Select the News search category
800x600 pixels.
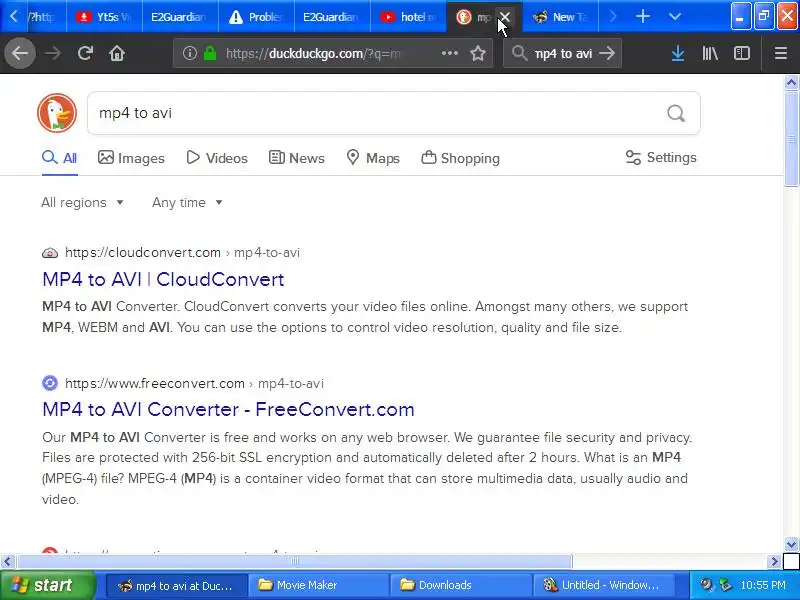[x=296, y=158]
